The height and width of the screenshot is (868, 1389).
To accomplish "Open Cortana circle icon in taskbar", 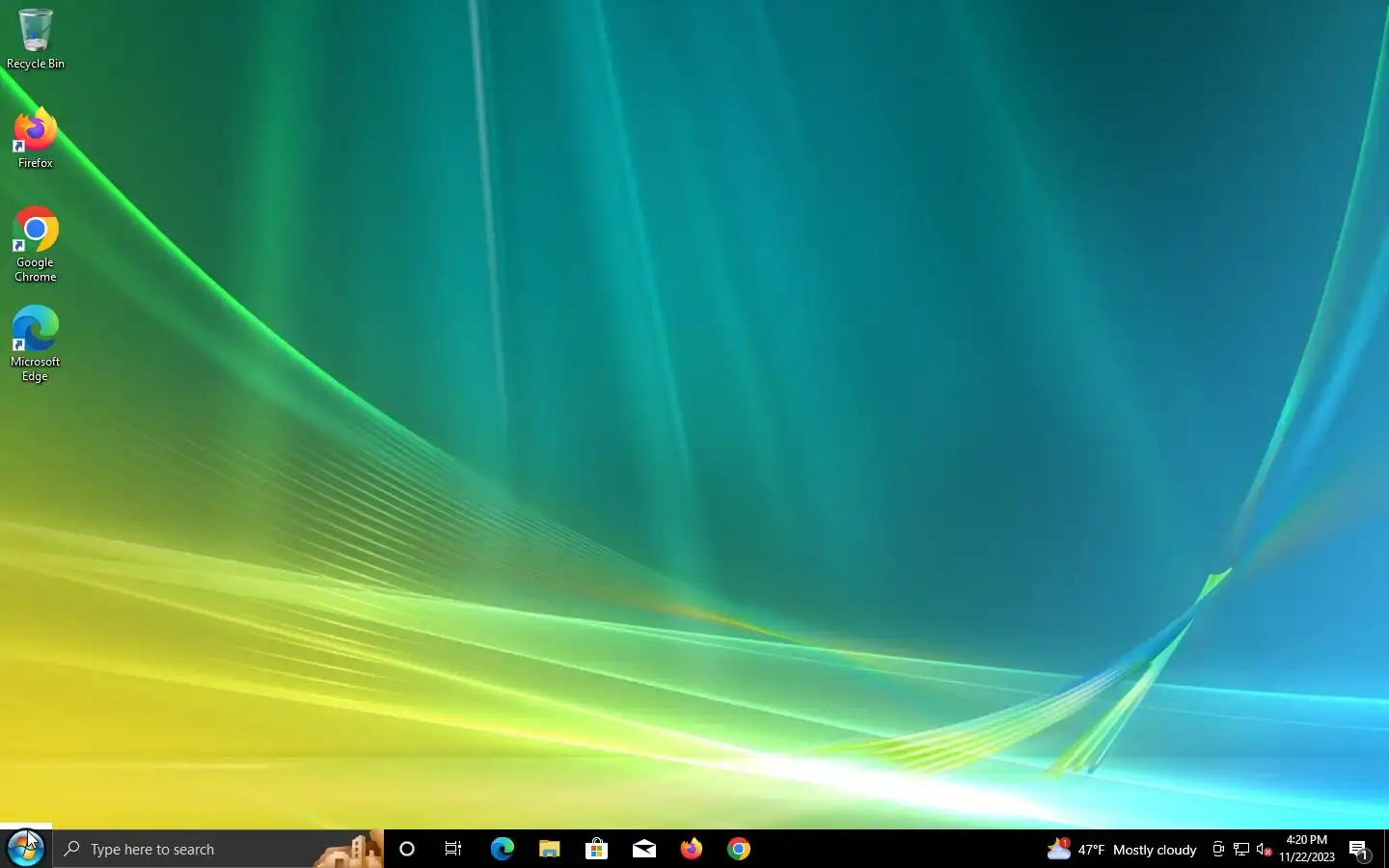I will pyautogui.click(x=407, y=849).
